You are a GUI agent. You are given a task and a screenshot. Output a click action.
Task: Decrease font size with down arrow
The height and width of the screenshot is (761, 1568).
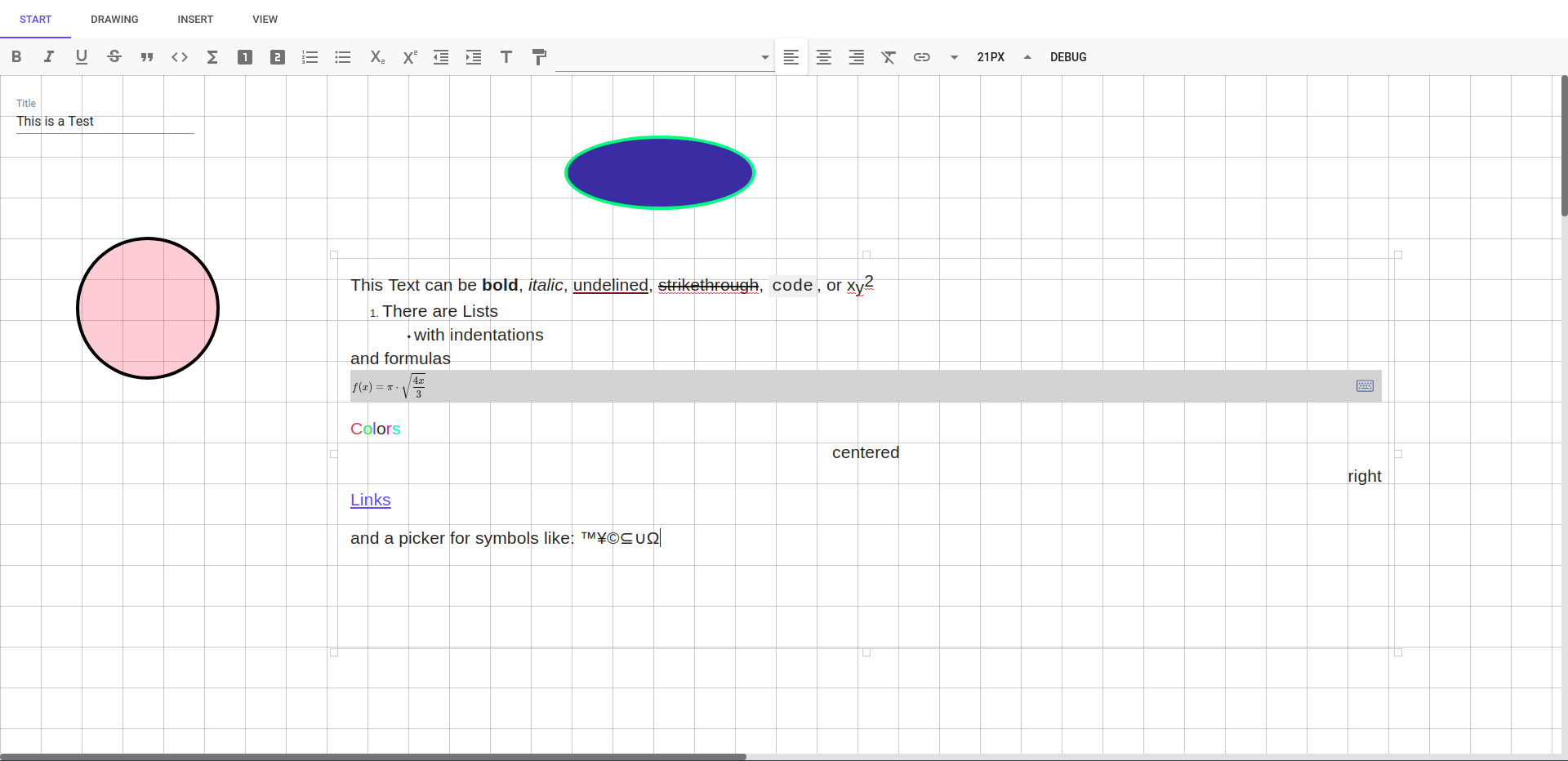tap(954, 57)
